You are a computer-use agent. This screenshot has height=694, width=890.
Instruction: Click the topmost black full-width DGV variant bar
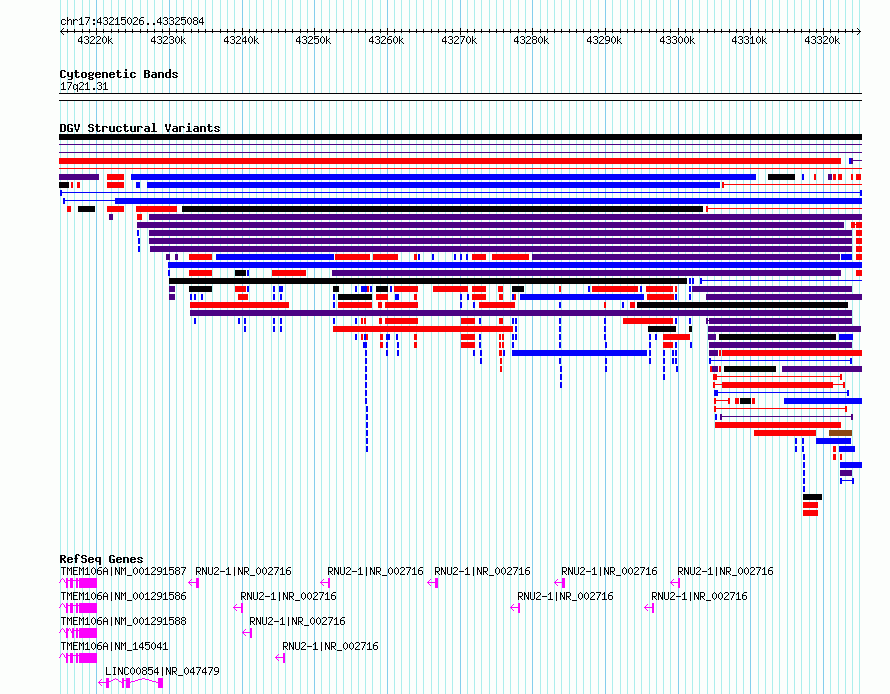coord(460,137)
